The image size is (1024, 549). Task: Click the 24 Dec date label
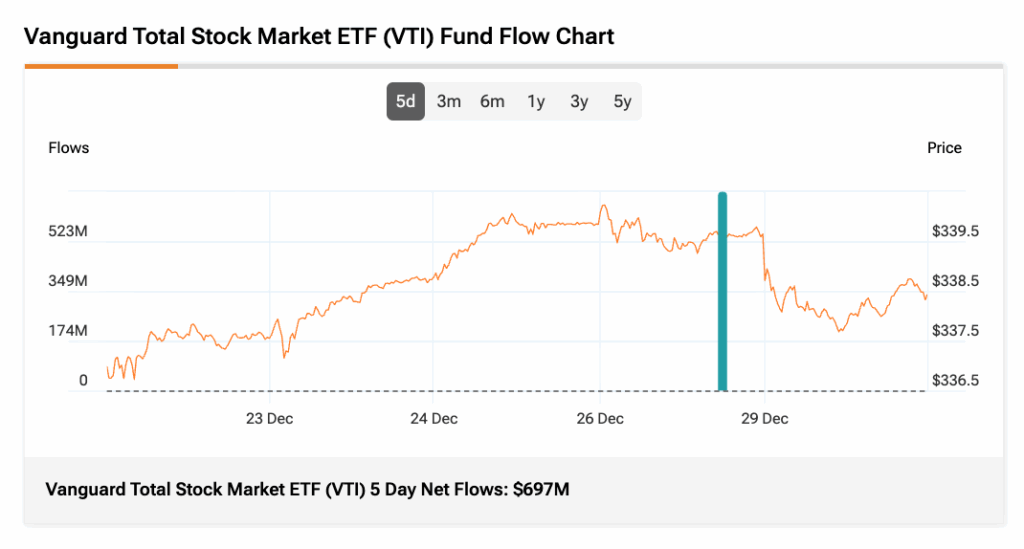[x=434, y=418]
